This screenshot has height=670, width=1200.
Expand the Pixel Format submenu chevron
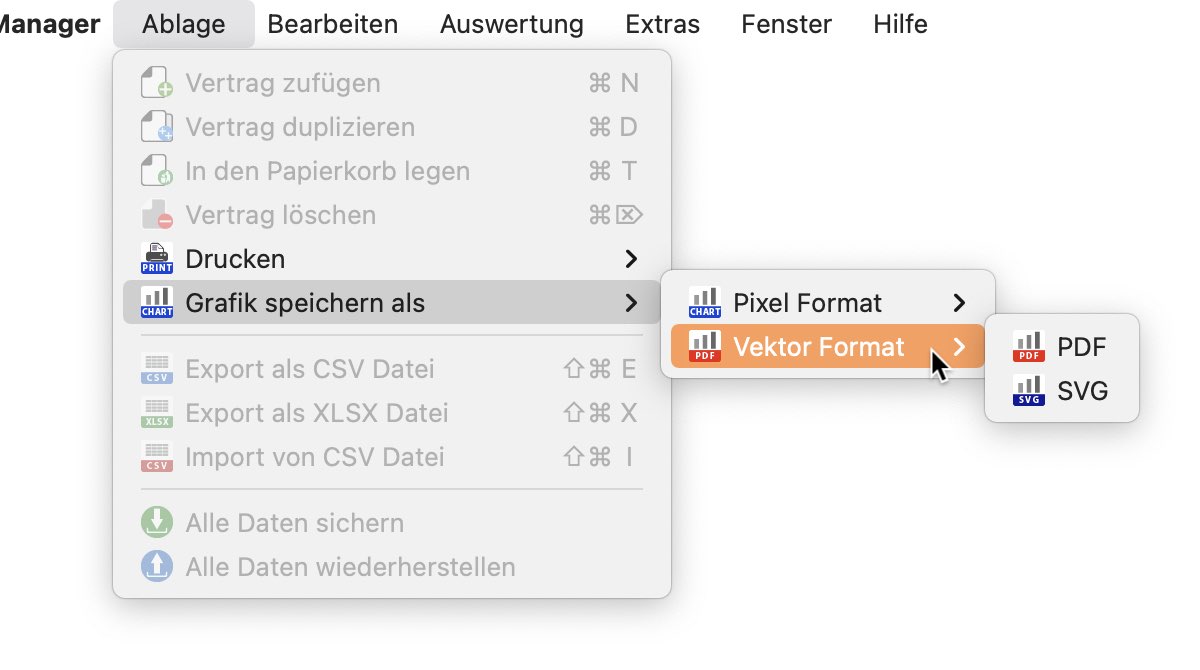(959, 303)
